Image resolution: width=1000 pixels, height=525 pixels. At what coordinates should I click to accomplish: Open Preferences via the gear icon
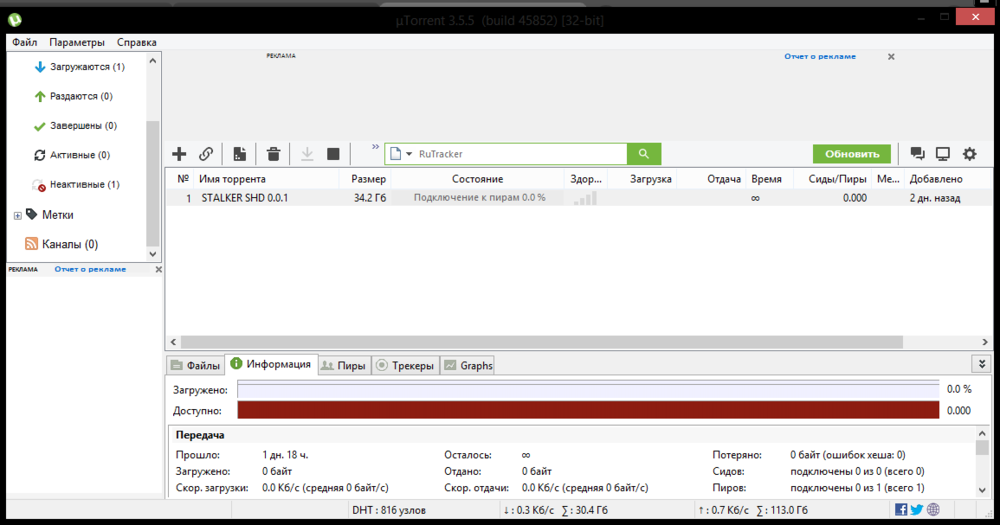coord(969,154)
